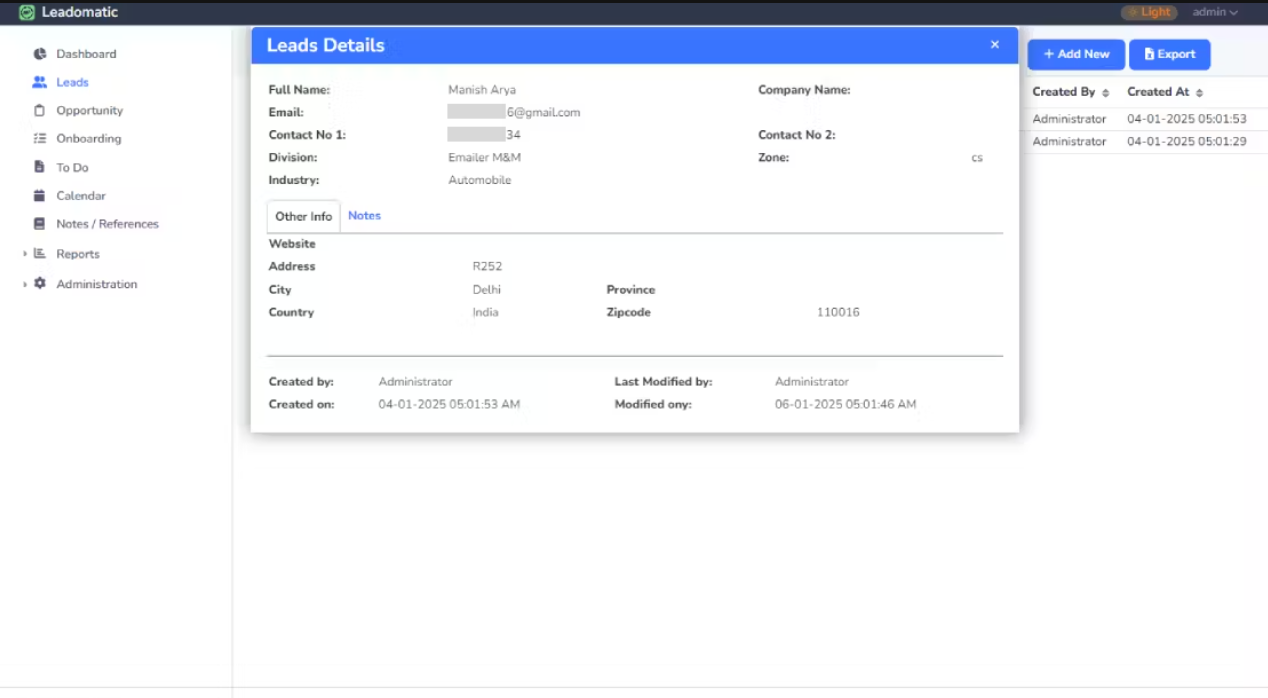The width and height of the screenshot is (1268, 698).
Task: Expand the Reports tree arrow
Action: [x=25, y=254]
